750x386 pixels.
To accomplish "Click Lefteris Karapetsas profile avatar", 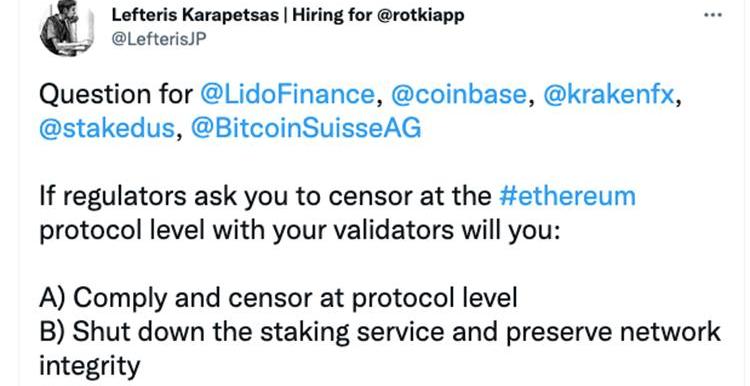I will coord(66,26).
